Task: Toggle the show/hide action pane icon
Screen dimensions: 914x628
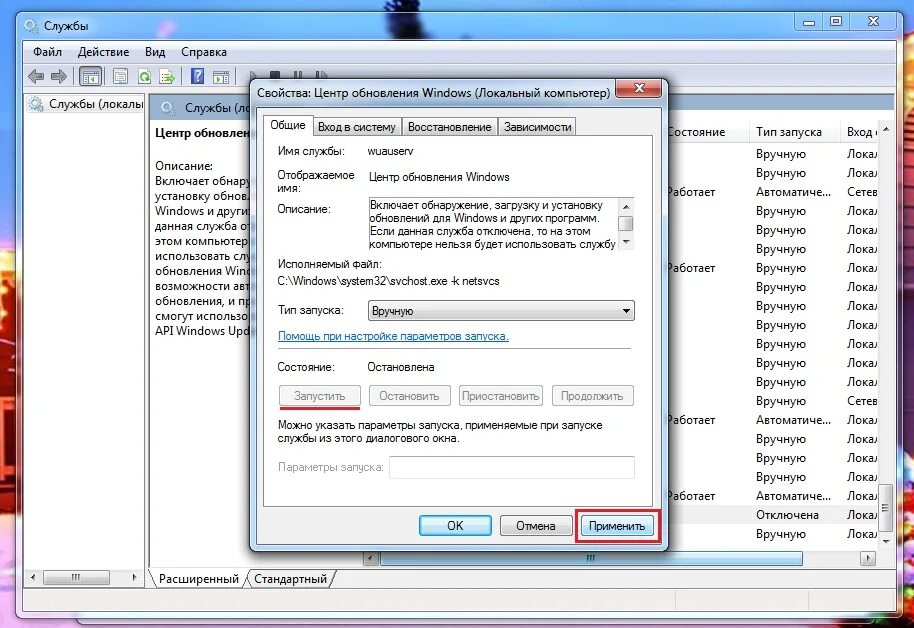Action: [x=221, y=76]
